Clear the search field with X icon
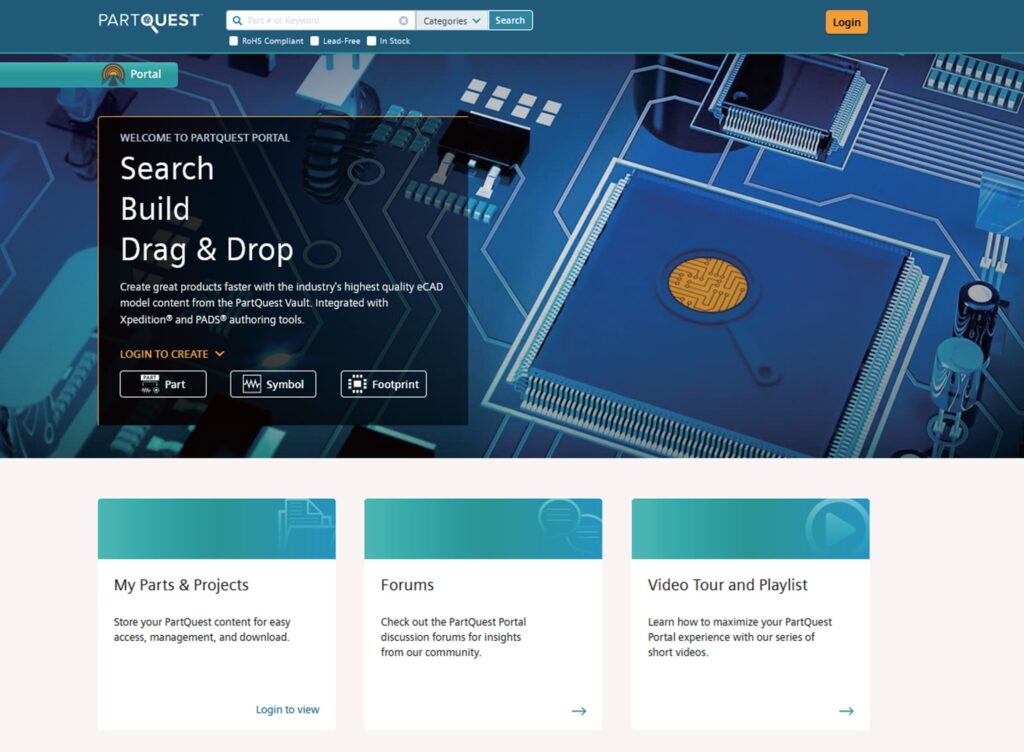The width and height of the screenshot is (1024, 752). tap(404, 21)
